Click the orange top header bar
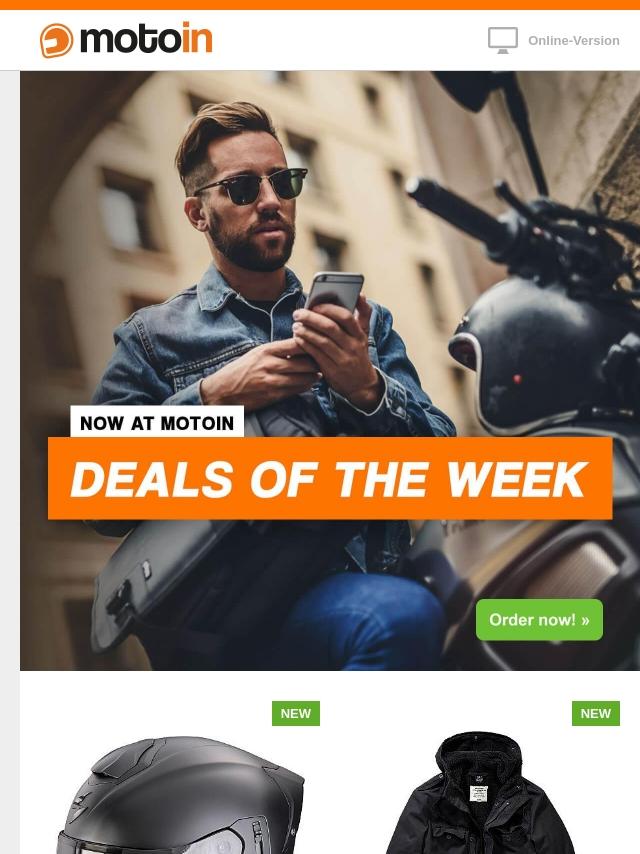This screenshot has width=640, height=854. click(320, 5)
